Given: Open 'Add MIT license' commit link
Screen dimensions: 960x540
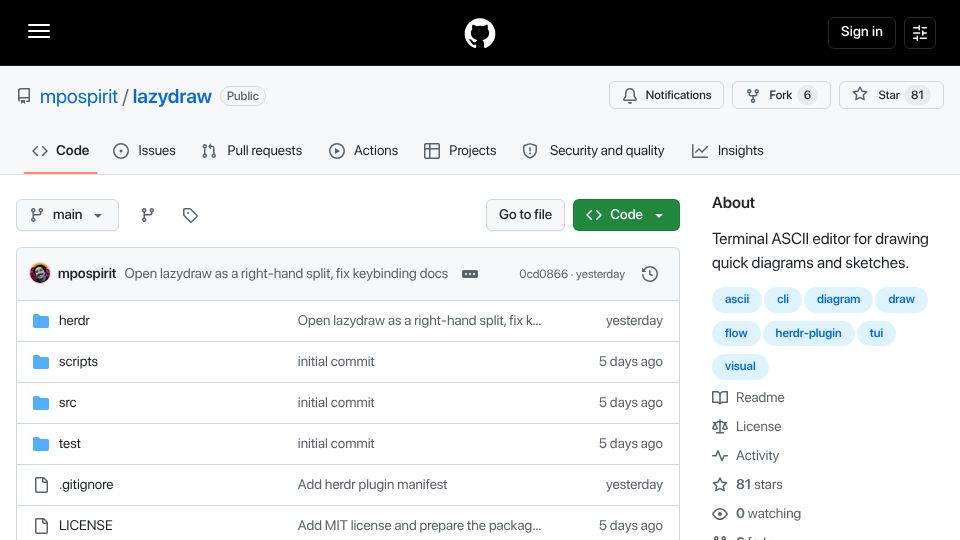Looking at the screenshot, I should coord(419,526).
